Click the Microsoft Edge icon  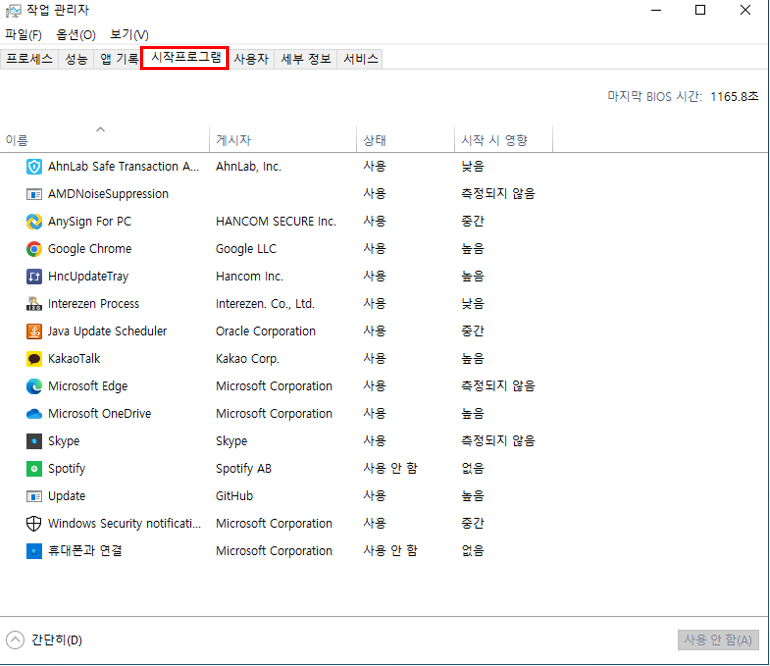click(34, 387)
